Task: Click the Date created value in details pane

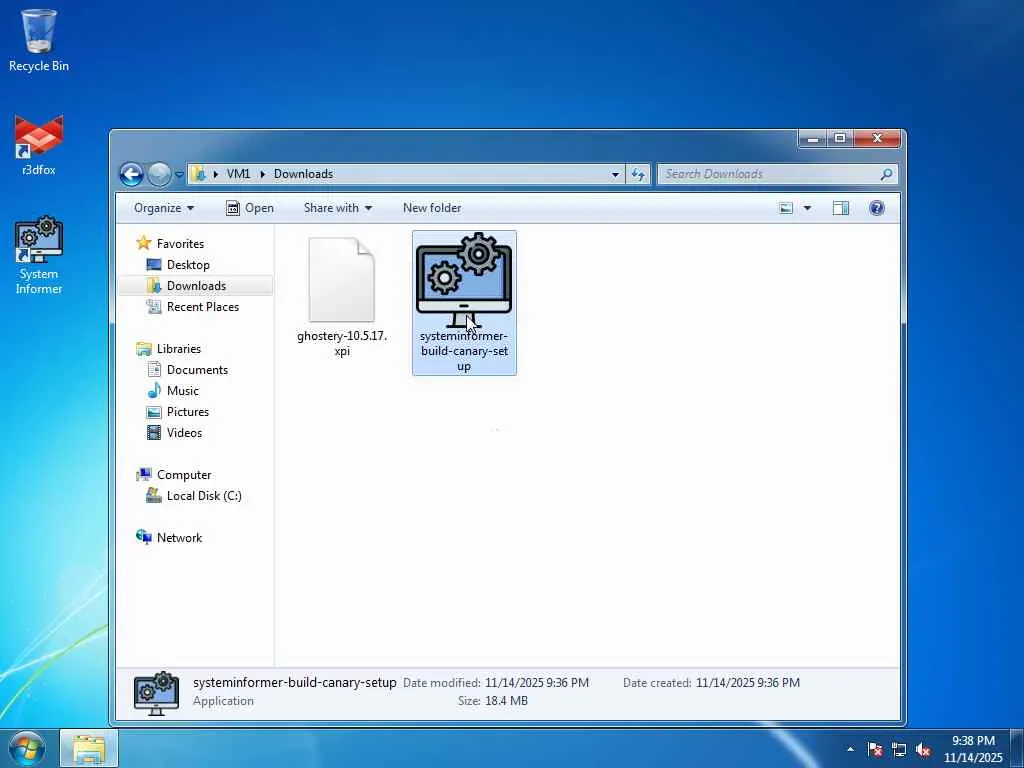Action: [748, 682]
